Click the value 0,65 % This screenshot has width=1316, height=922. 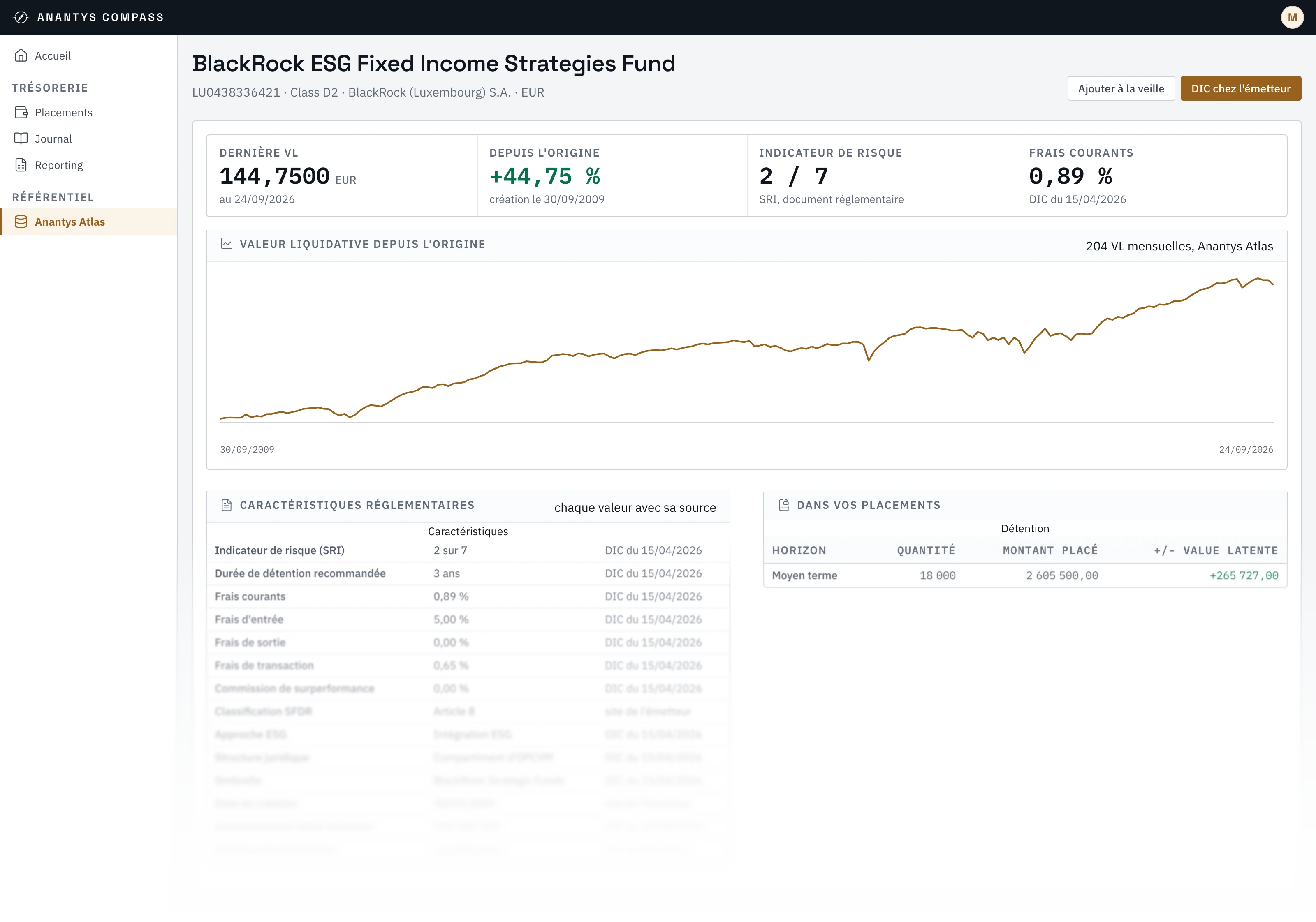coord(451,665)
